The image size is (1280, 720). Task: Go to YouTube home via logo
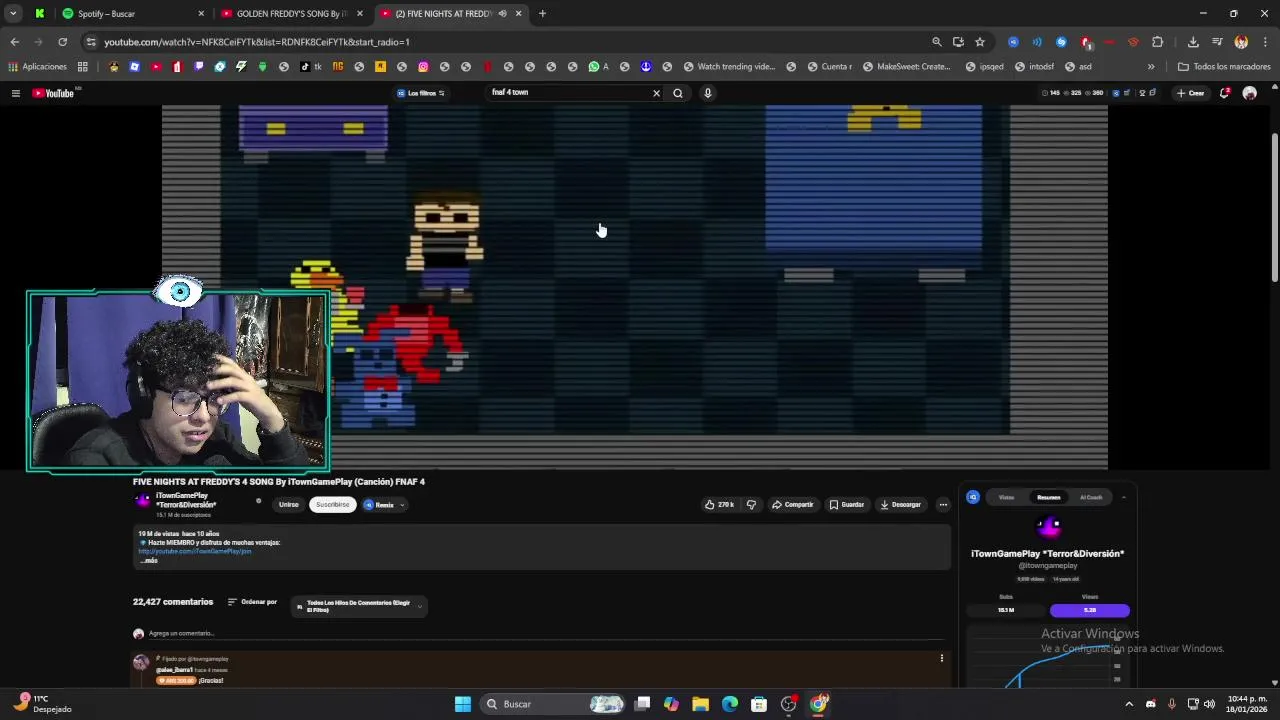tap(54, 93)
